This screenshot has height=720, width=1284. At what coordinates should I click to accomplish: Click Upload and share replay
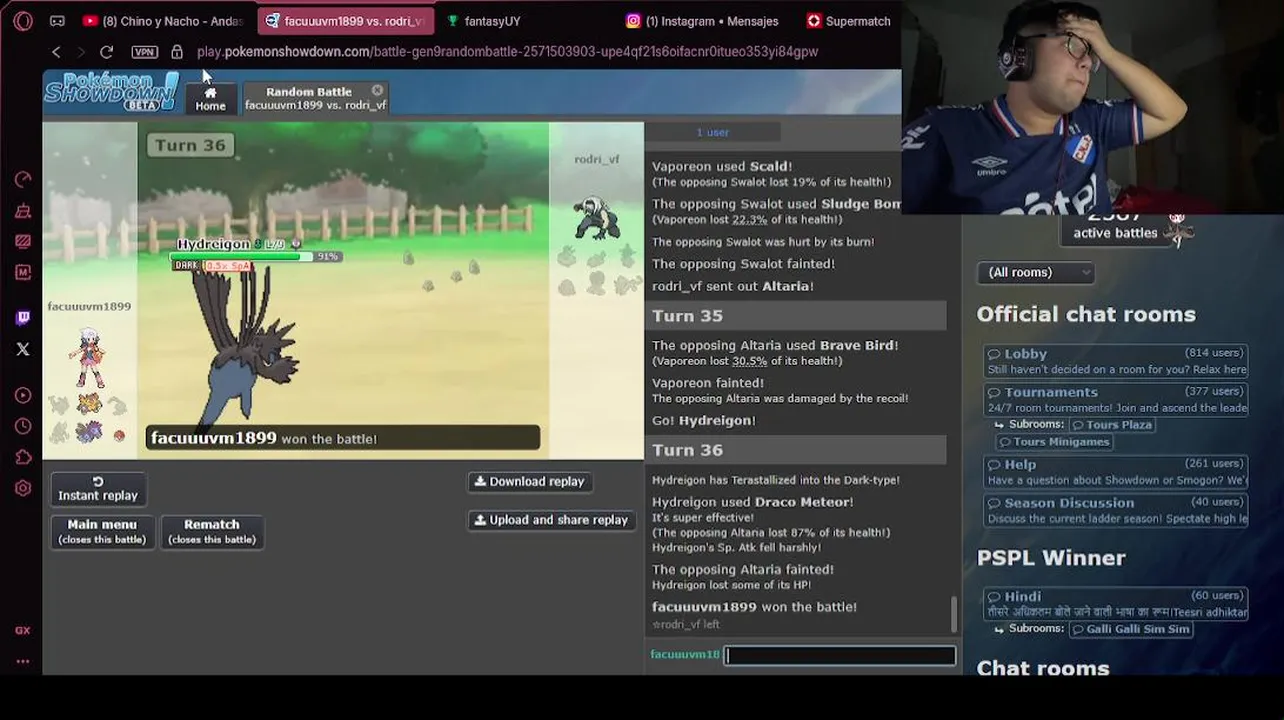coord(551,520)
